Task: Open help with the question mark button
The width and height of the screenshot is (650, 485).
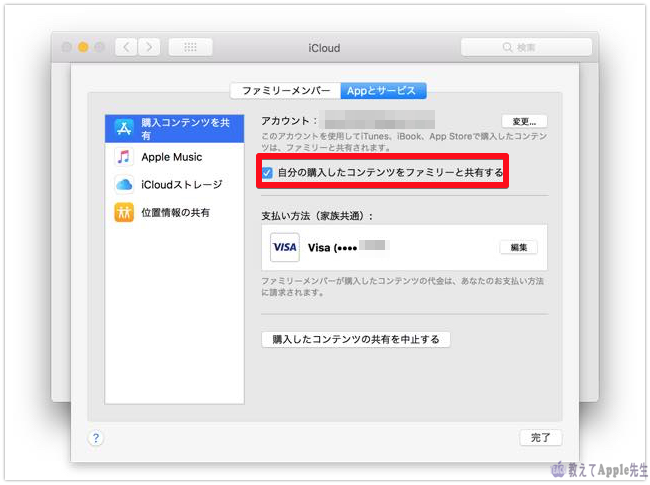Action: pos(96,438)
